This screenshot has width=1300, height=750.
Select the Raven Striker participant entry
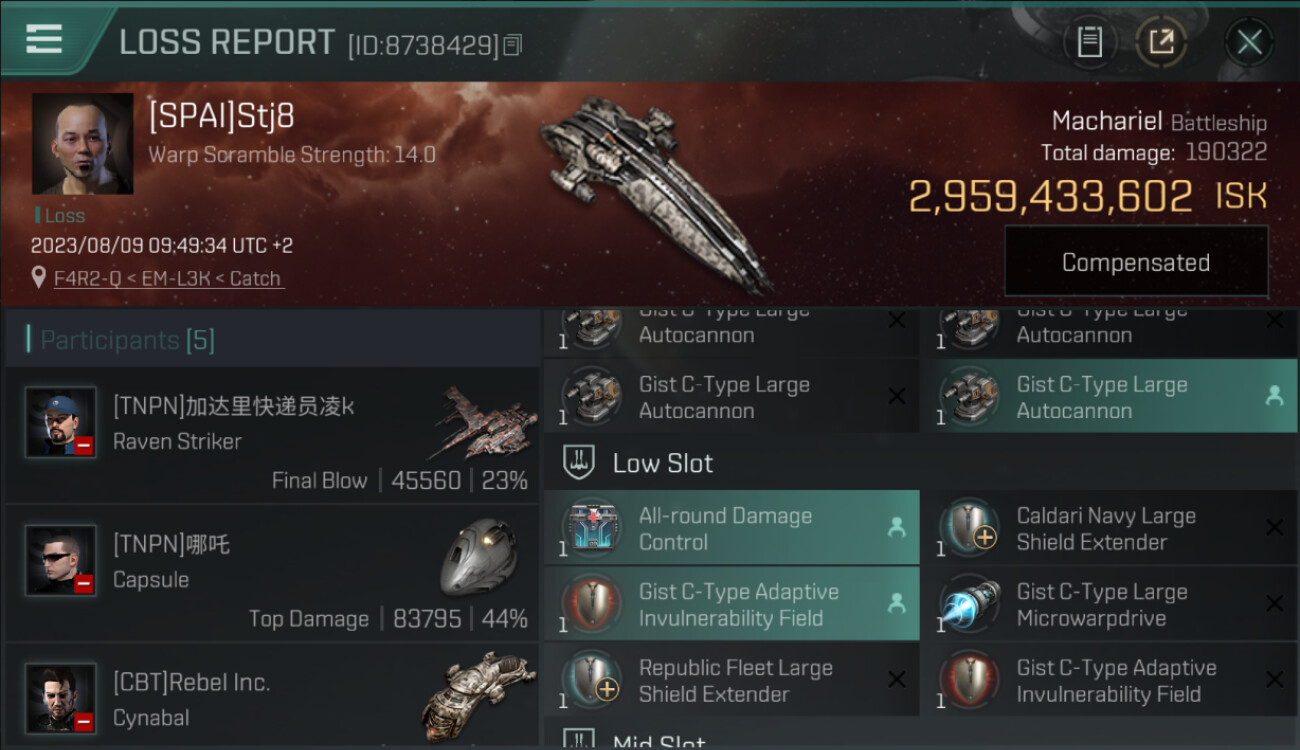[272, 435]
